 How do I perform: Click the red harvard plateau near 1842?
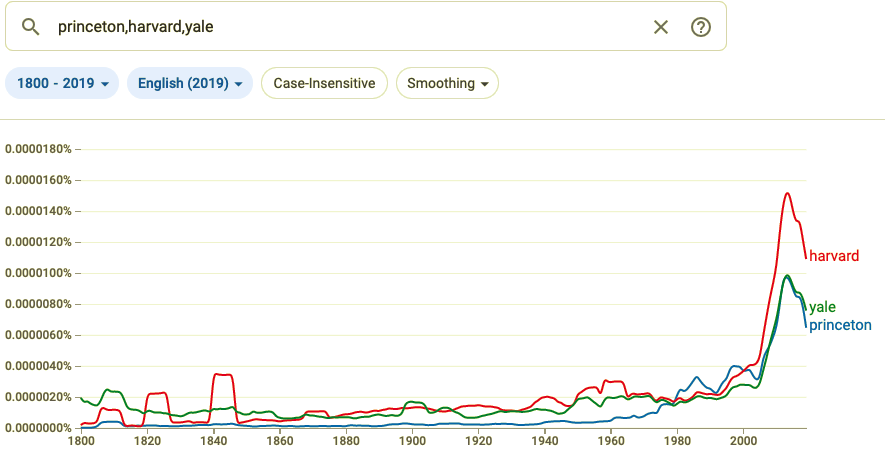222,375
